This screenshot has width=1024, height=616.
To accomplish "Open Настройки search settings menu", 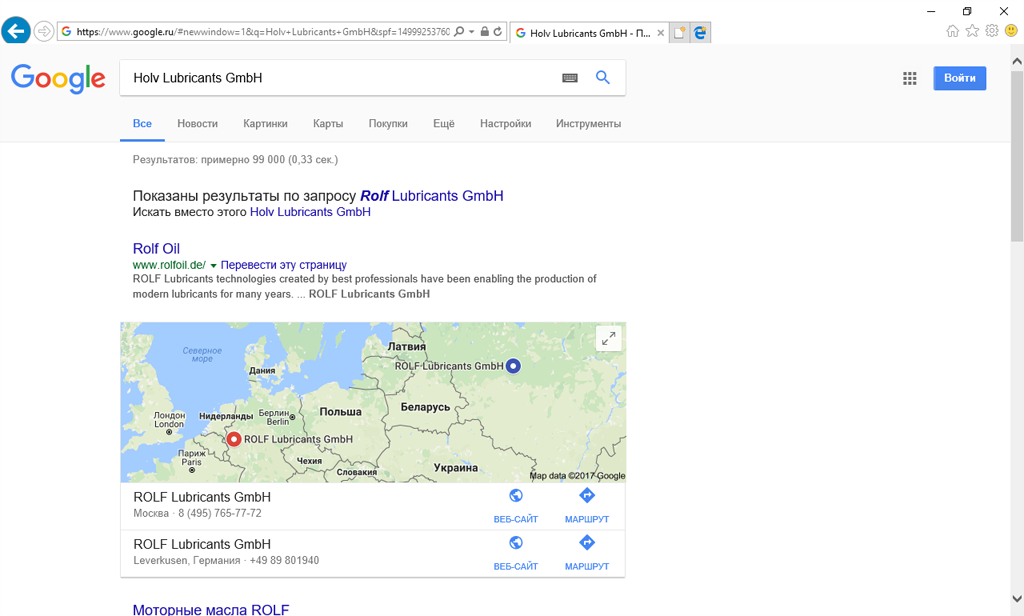I will pos(505,124).
